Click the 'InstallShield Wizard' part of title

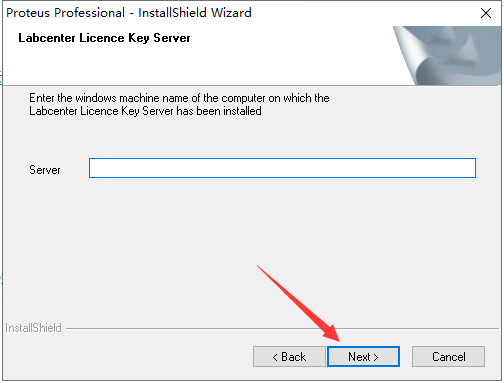point(195,13)
